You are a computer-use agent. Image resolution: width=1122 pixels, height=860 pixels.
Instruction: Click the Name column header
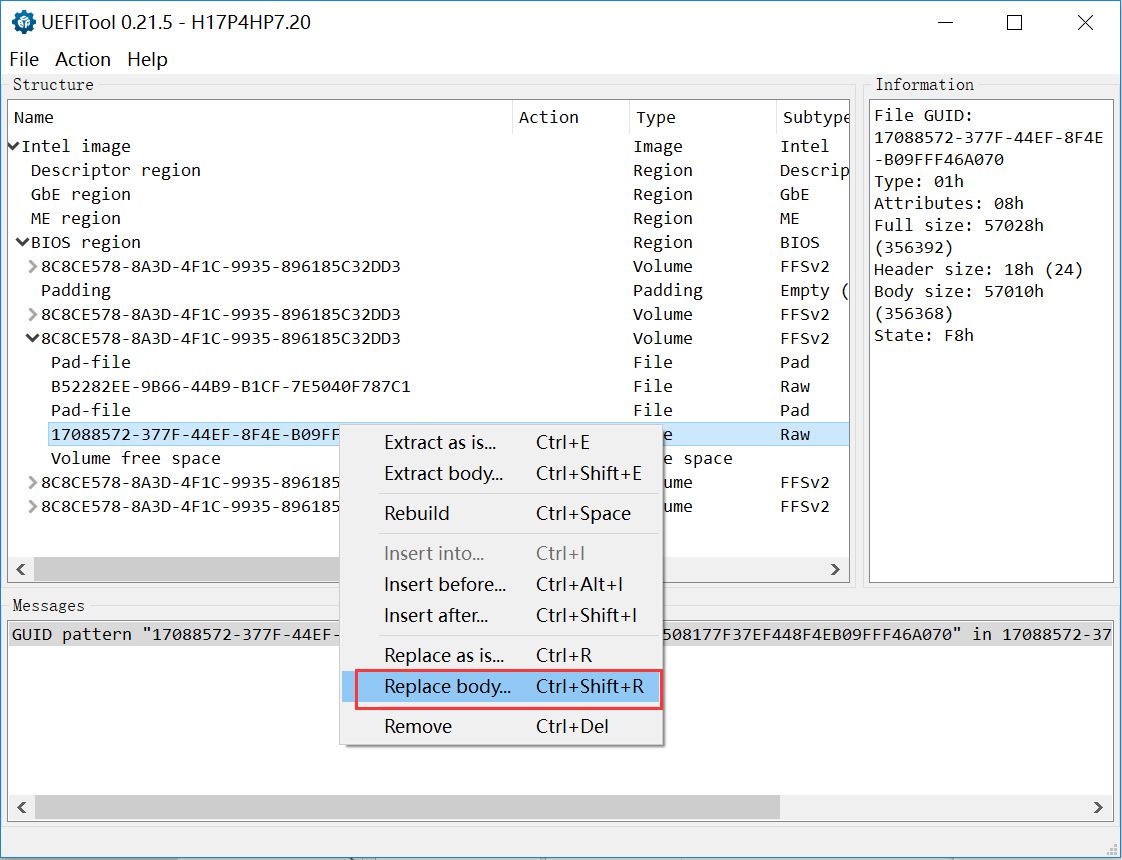(x=260, y=117)
